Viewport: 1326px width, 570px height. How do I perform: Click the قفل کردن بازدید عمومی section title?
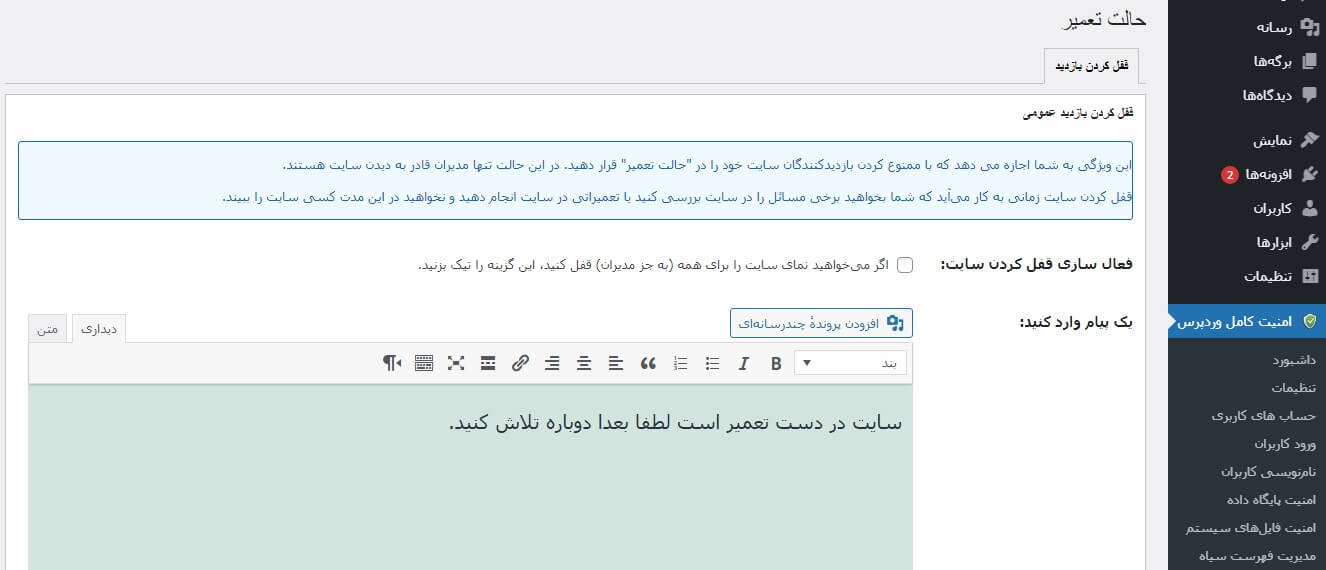tap(1078, 113)
